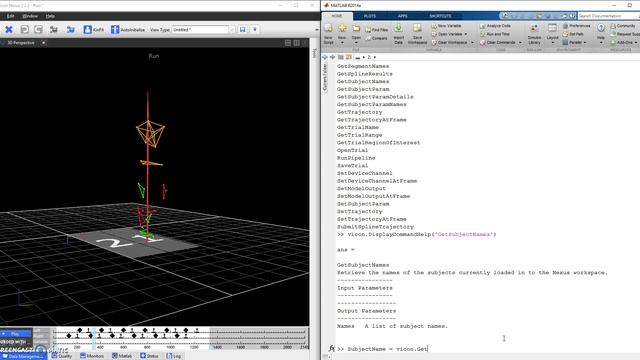Viewport: 640px width, 360px height.
Task: Open the Matlab tab in Nexus
Action: (x=122, y=356)
